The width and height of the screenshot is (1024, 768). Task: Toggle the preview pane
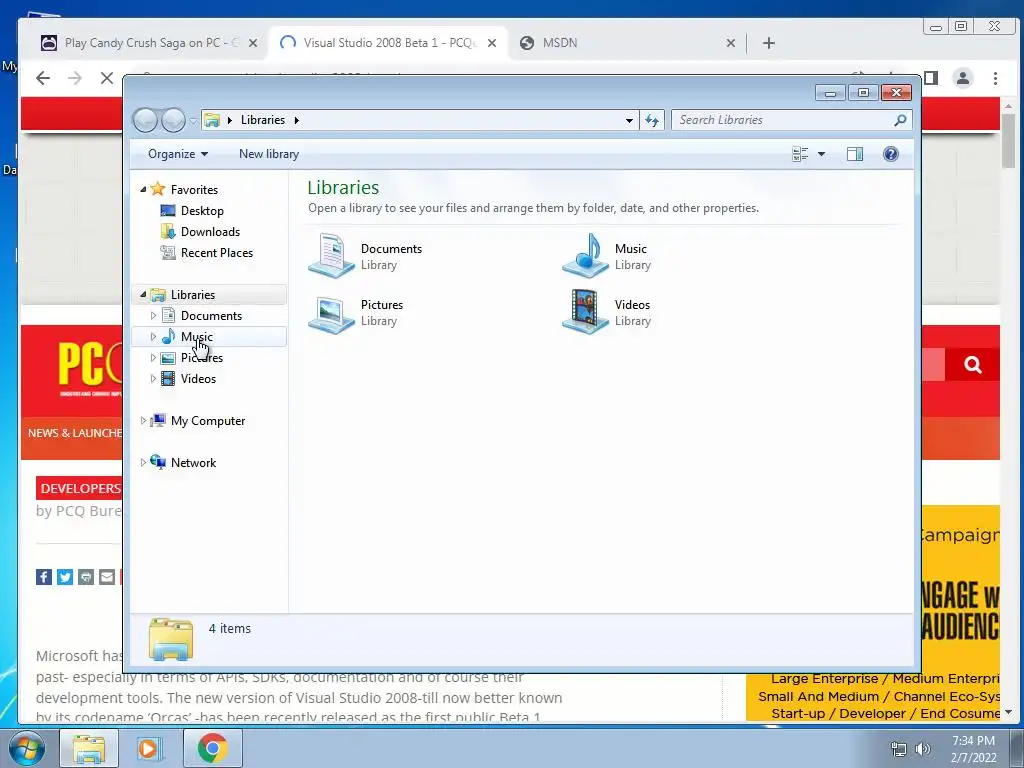pyautogui.click(x=855, y=154)
